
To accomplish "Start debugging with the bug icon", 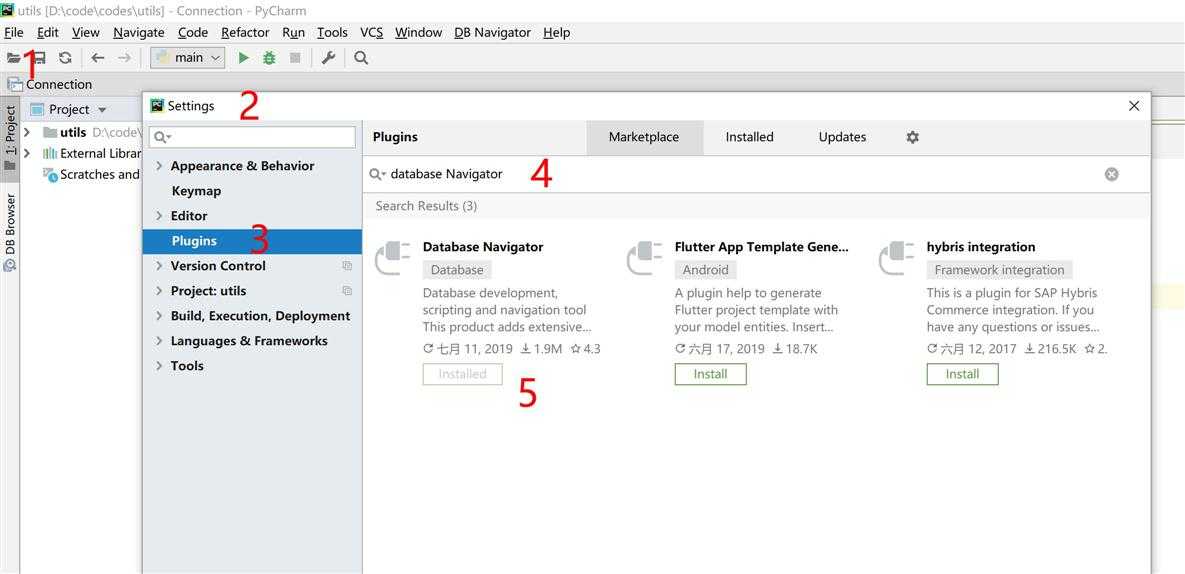I will pos(269,57).
